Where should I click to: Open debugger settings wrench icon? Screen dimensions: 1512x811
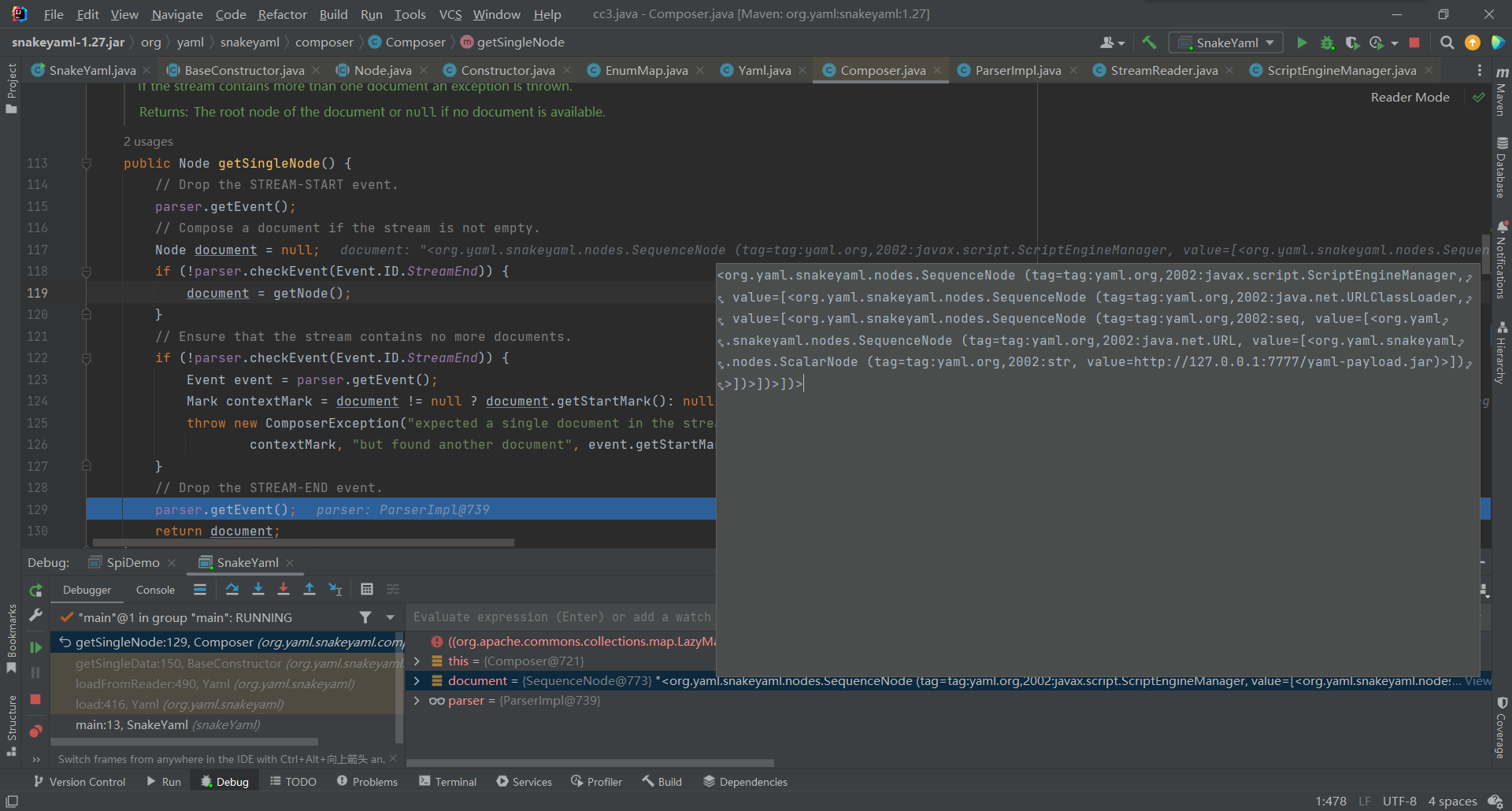[35, 616]
